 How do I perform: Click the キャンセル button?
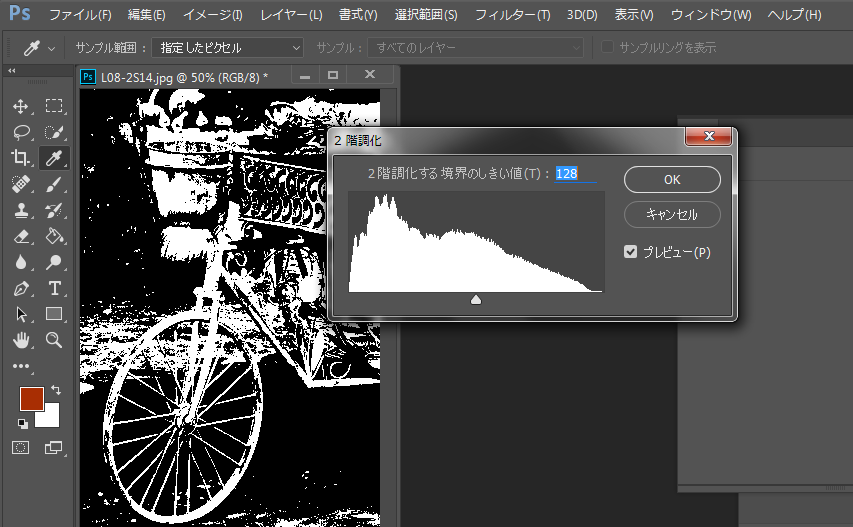coord(672,214)
